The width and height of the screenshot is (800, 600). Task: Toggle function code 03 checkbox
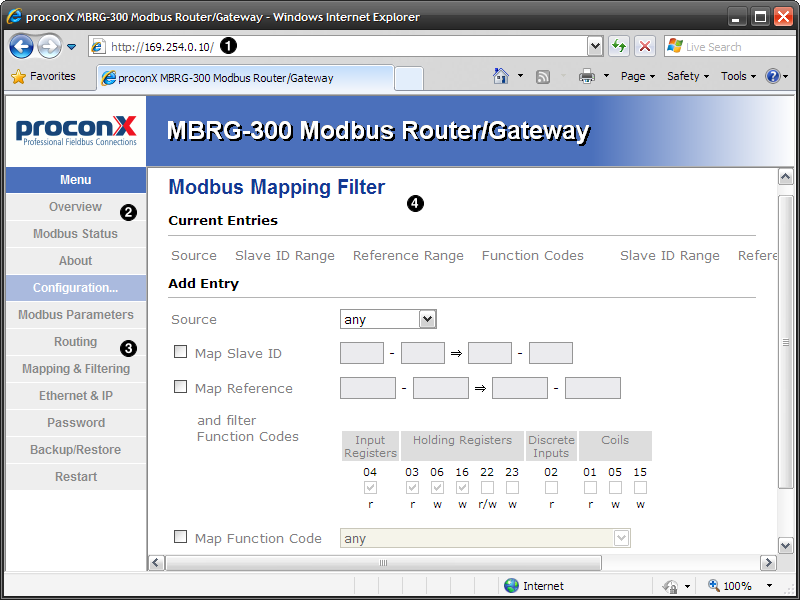coord(412,488)
